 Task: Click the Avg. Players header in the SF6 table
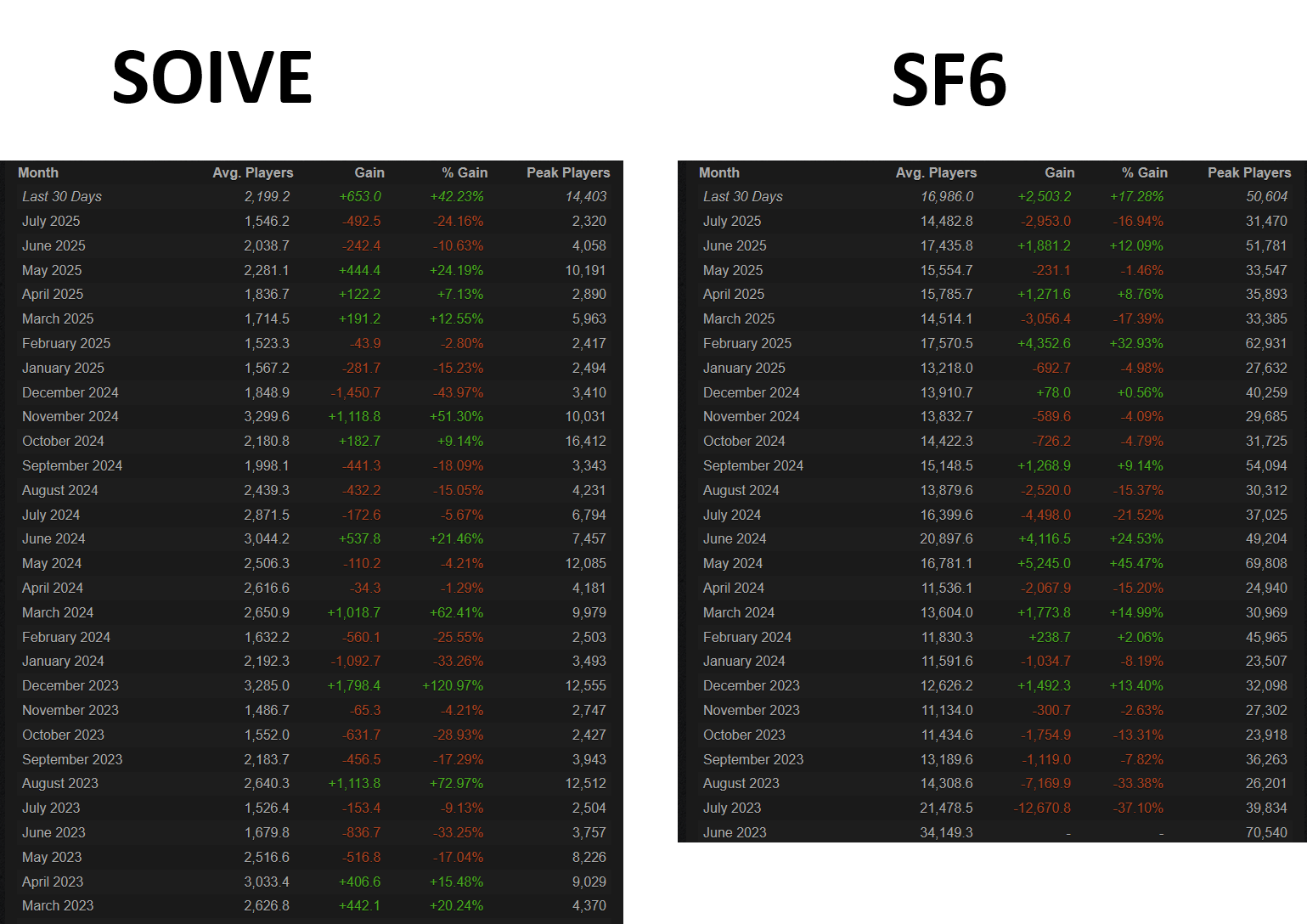937,172
